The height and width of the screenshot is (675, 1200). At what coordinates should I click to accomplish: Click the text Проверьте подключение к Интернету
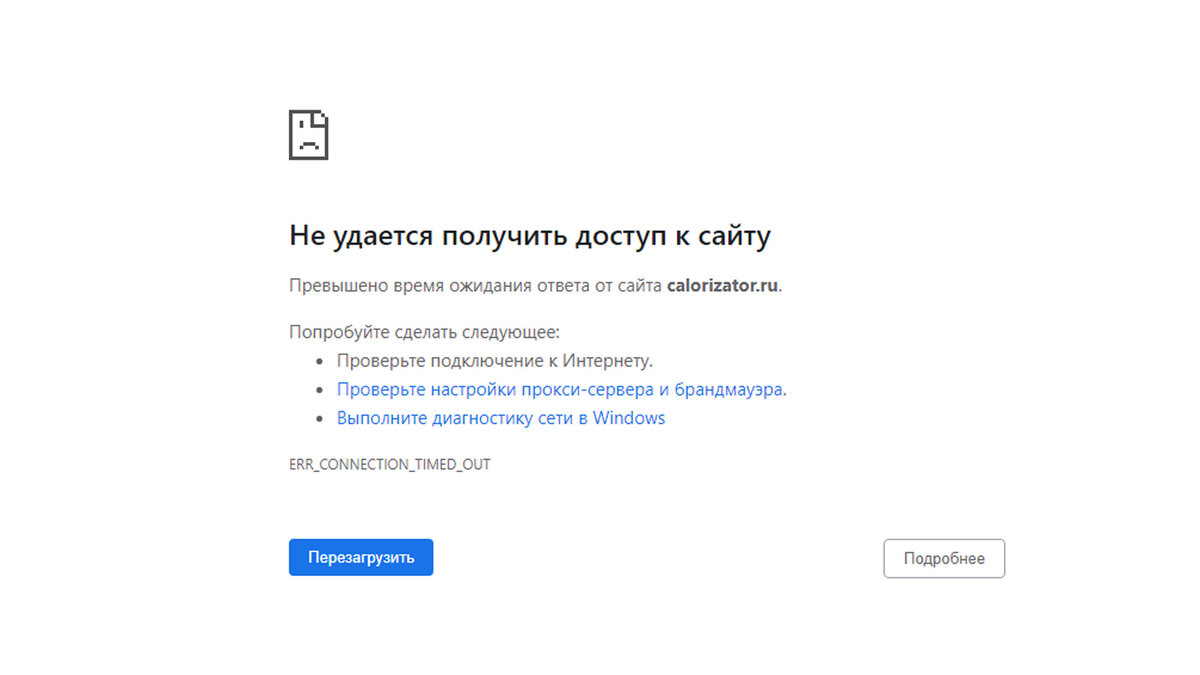(x=495, y=360)
